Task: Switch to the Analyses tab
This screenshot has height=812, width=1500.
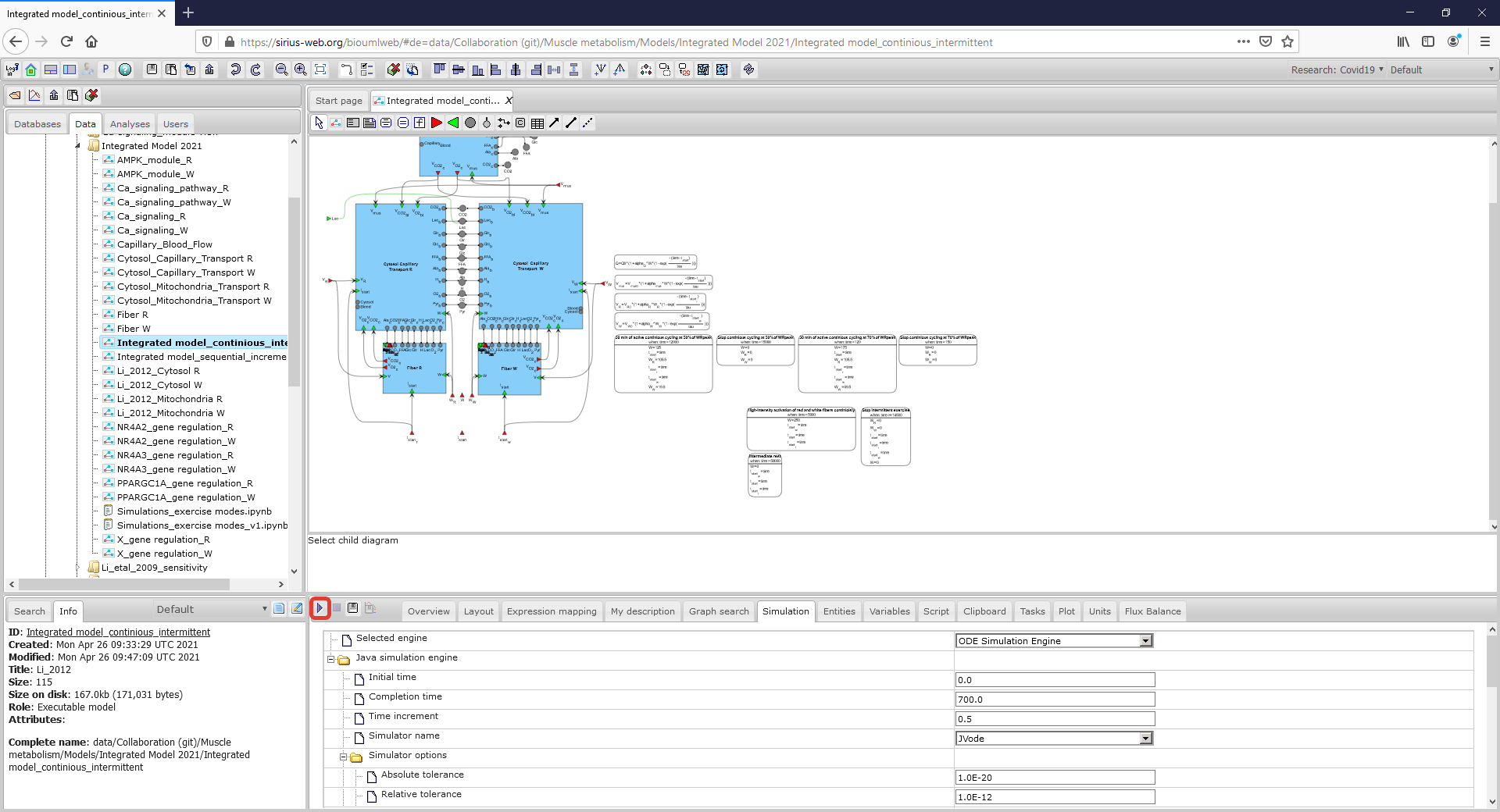Action: click(x=130, y=123)
